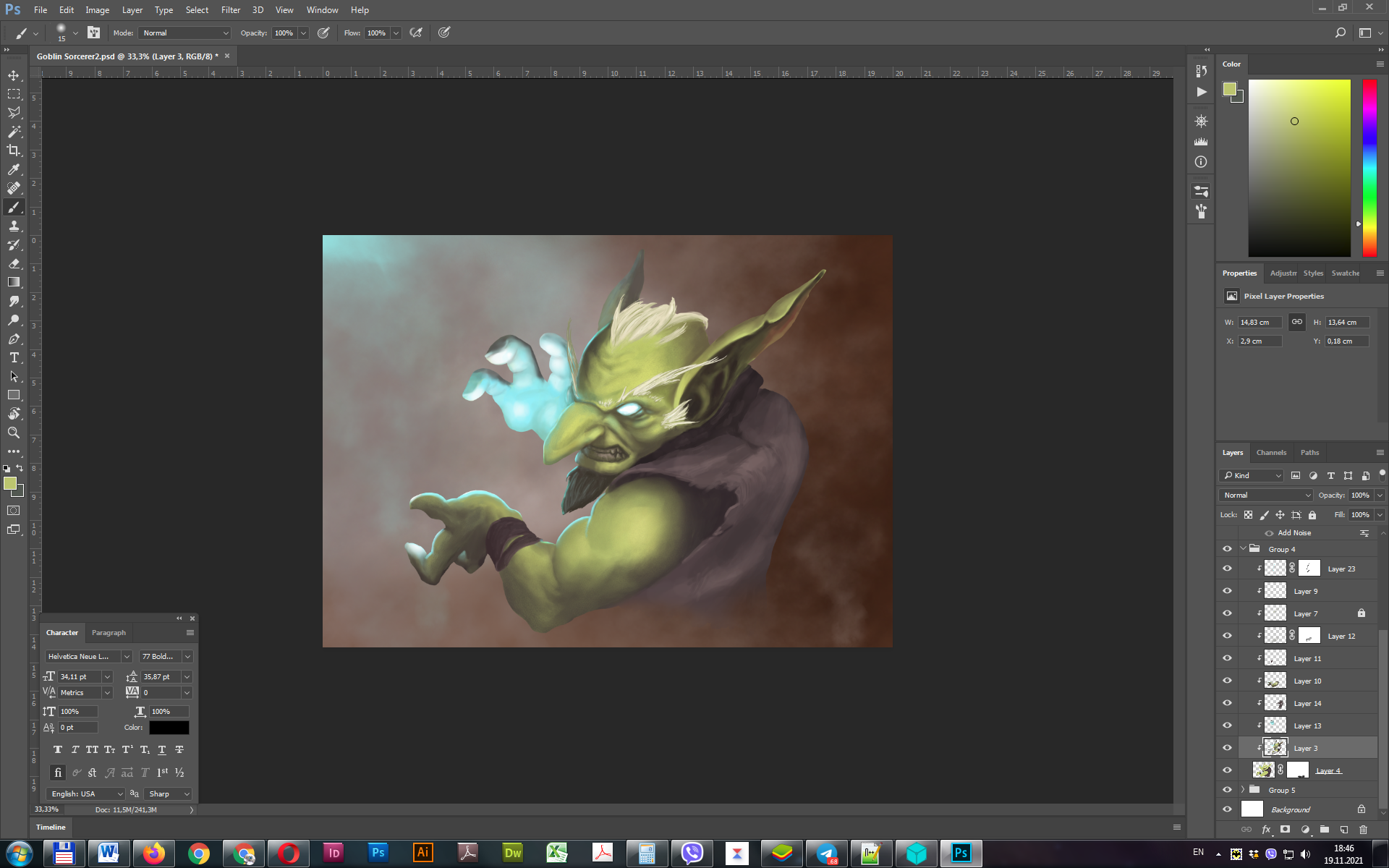Select the Pen tool
Screen dimensions: 1389x868
click(14, 339)
